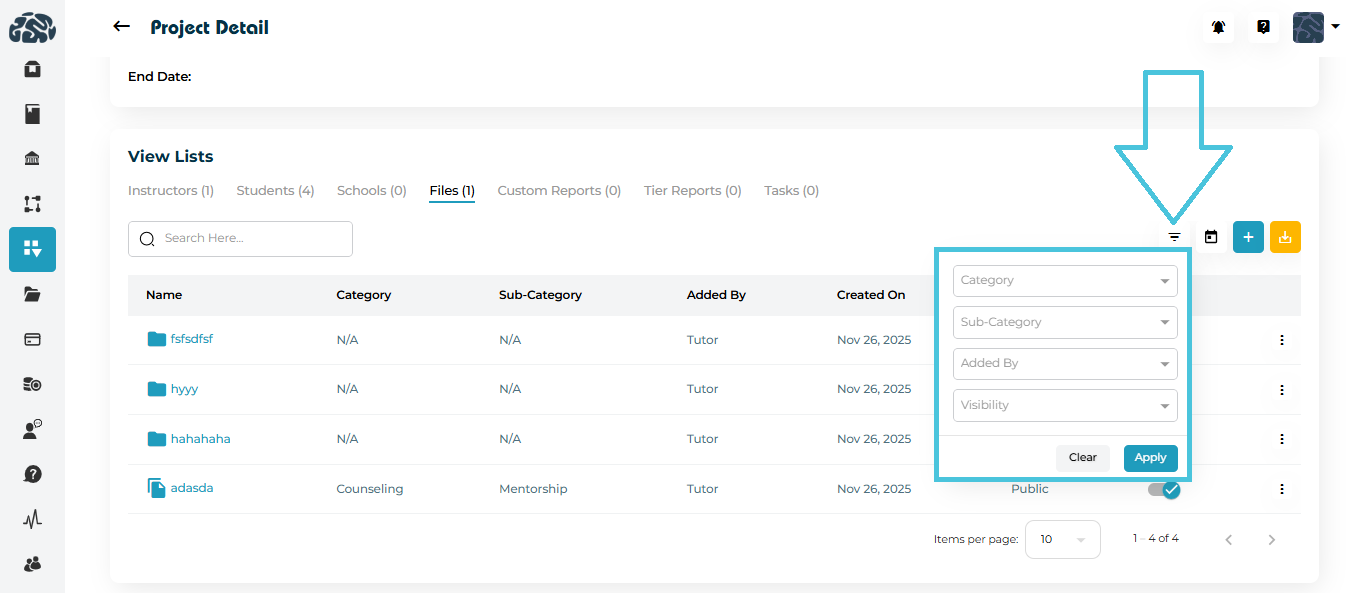1359x593 pixels.
Task: Click the Clear filter button
Action: pyautogui.click(x=1082, y=458)
